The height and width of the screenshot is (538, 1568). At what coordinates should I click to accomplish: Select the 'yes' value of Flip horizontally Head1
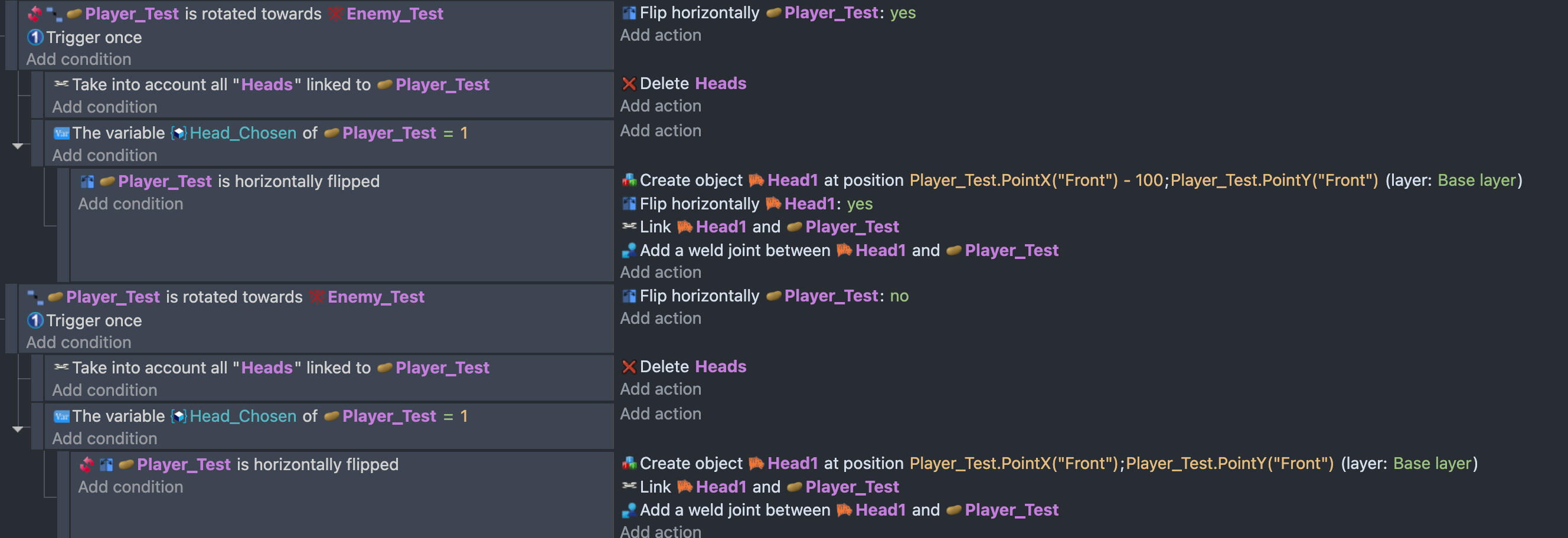point(860,204)
